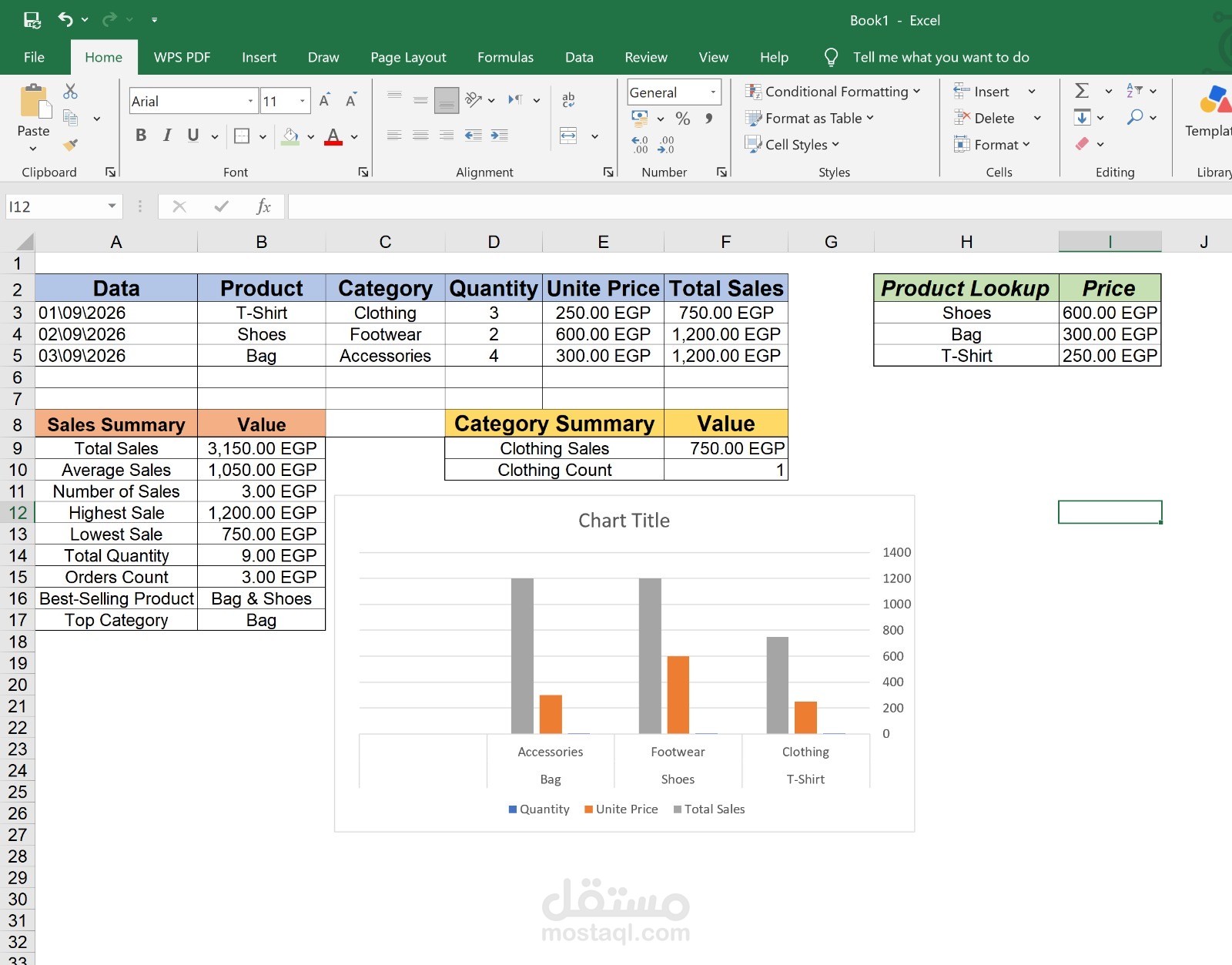The height and width of the screenshot is (965, 1232).
Task: Click the AutoSum sigma icon
Action: click(1082, 91)
